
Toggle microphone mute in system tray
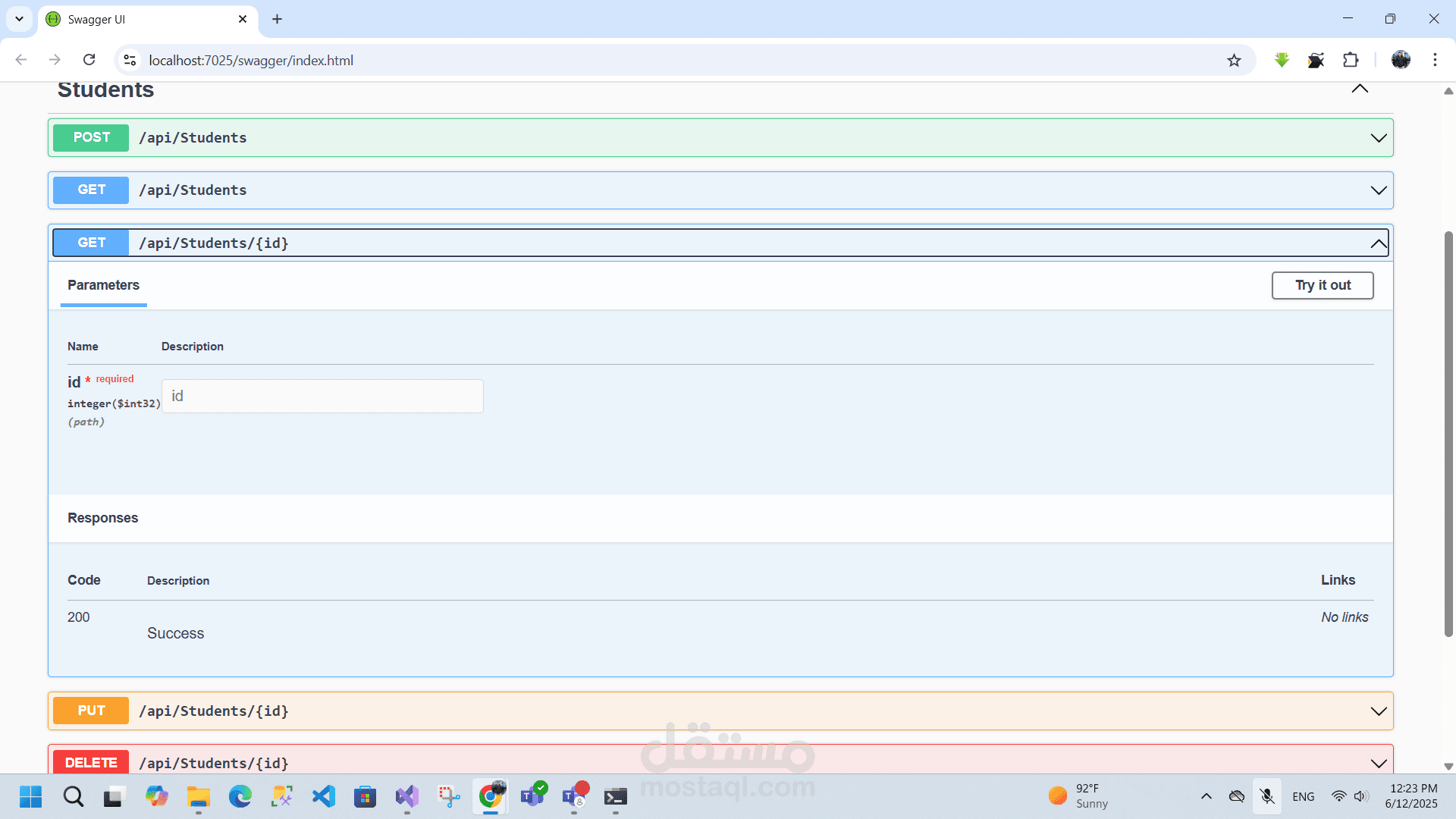[1266, 796]
